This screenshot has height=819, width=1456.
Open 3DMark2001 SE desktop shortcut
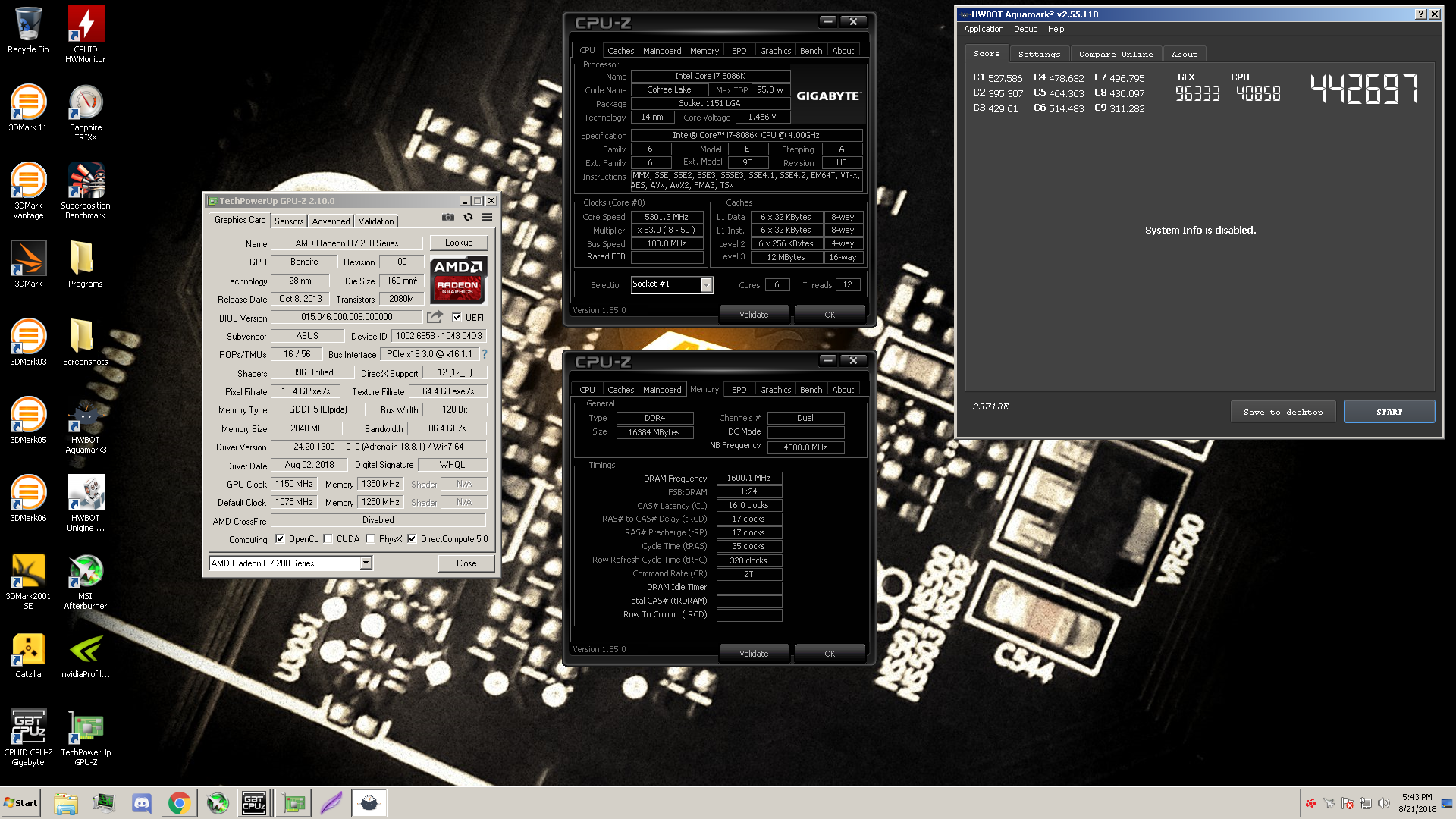coord(28,581)
